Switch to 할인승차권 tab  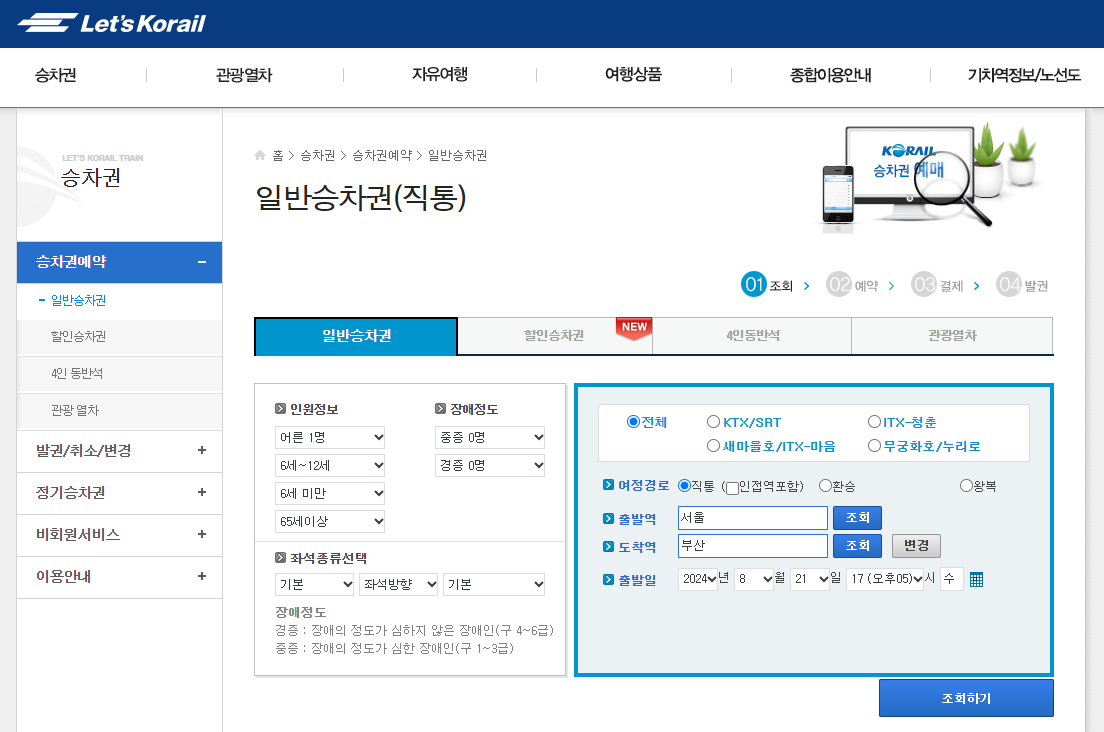coord(555,336)
